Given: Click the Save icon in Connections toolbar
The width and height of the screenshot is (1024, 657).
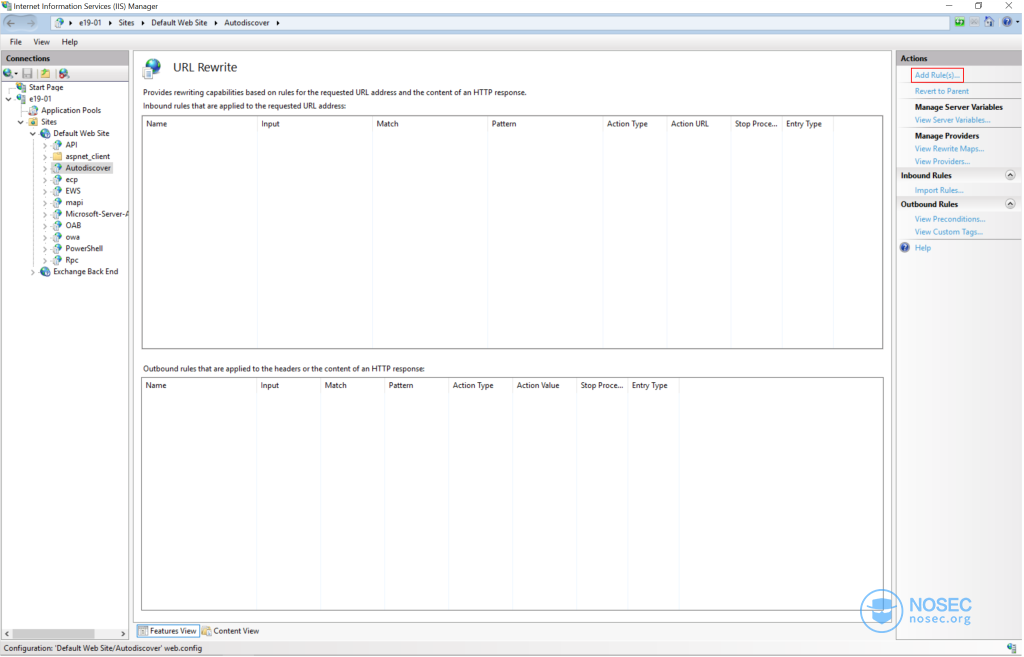Looking at the screenshot, I should (x=27, y=74).
